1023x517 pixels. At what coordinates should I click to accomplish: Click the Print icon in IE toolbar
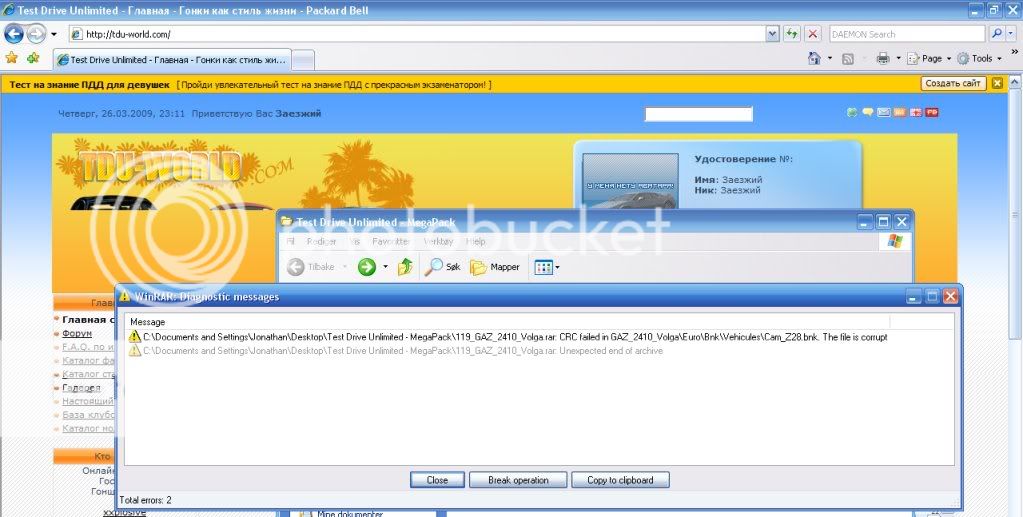883,58
